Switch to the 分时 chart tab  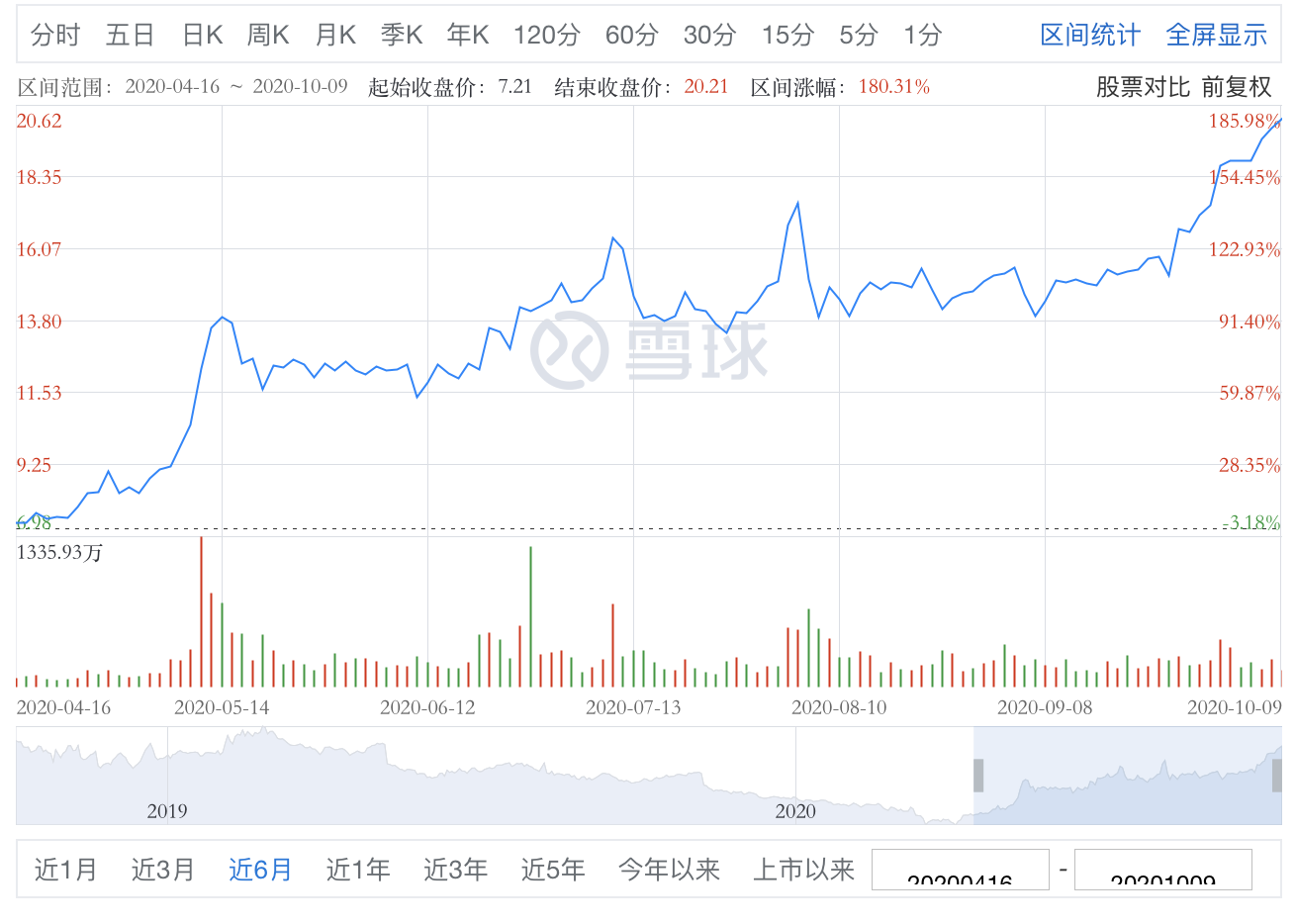click(x=55, y=36)
